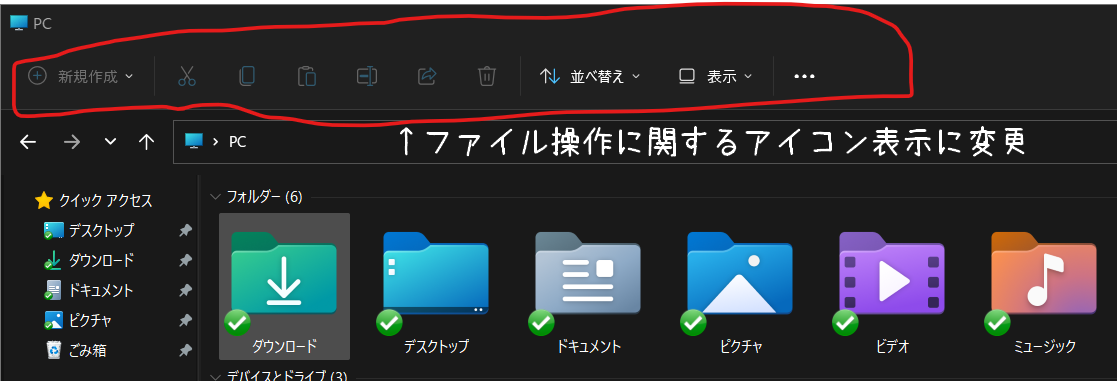Select クイック アクセス in the sidebar
The image size is (1117, 381).
coord(93,201)
